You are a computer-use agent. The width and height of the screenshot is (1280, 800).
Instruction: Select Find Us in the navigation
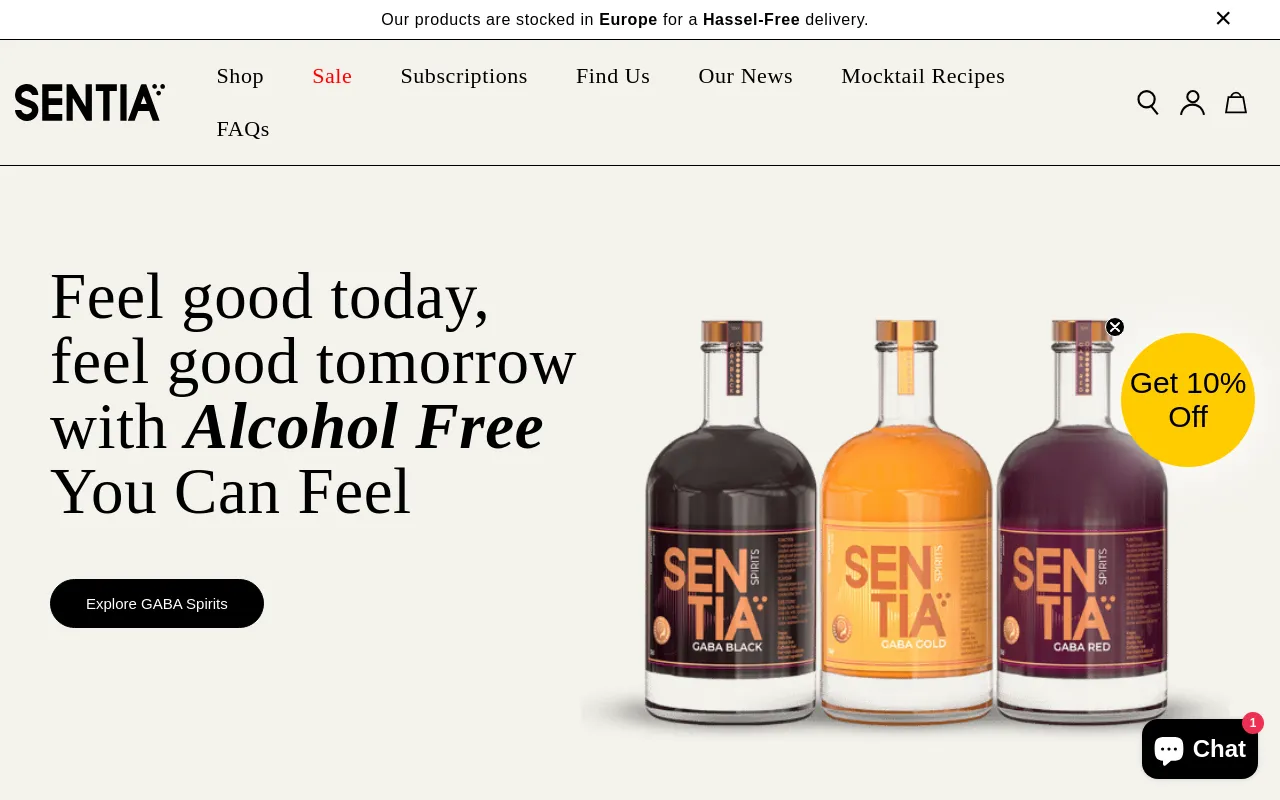click(x=613, y=76)
